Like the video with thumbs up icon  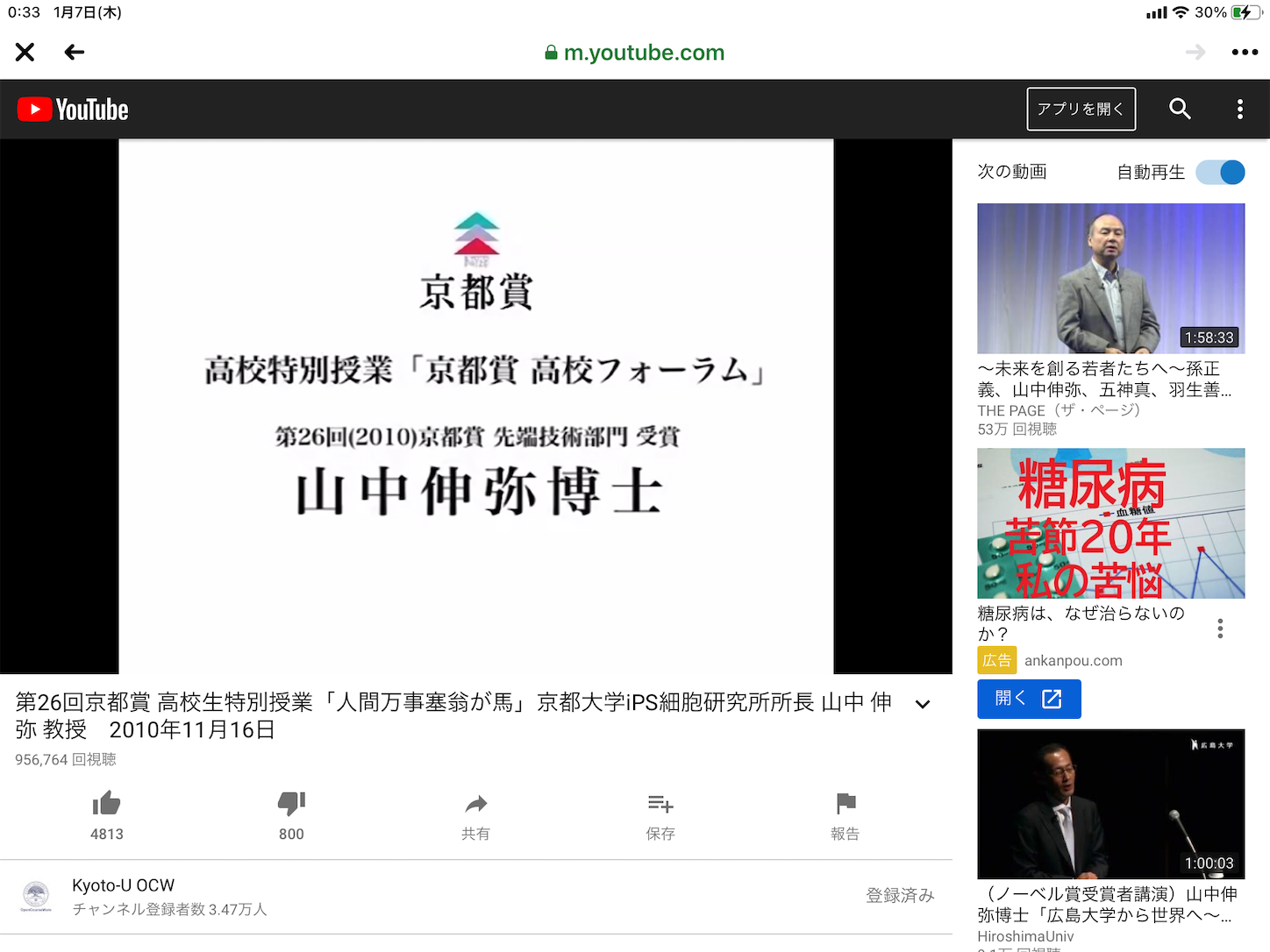point(106,803)
